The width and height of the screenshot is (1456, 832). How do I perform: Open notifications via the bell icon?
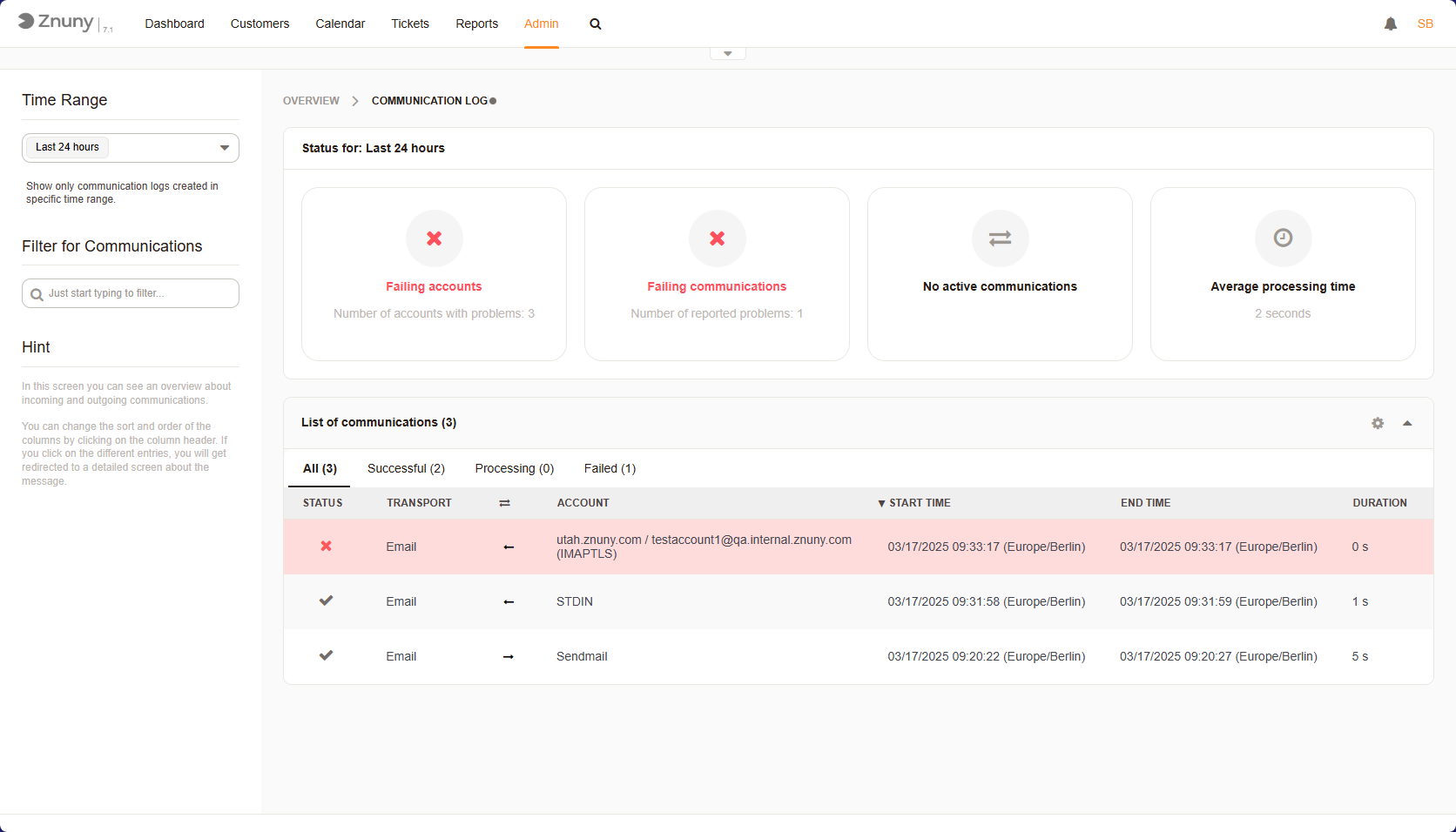1390,23
